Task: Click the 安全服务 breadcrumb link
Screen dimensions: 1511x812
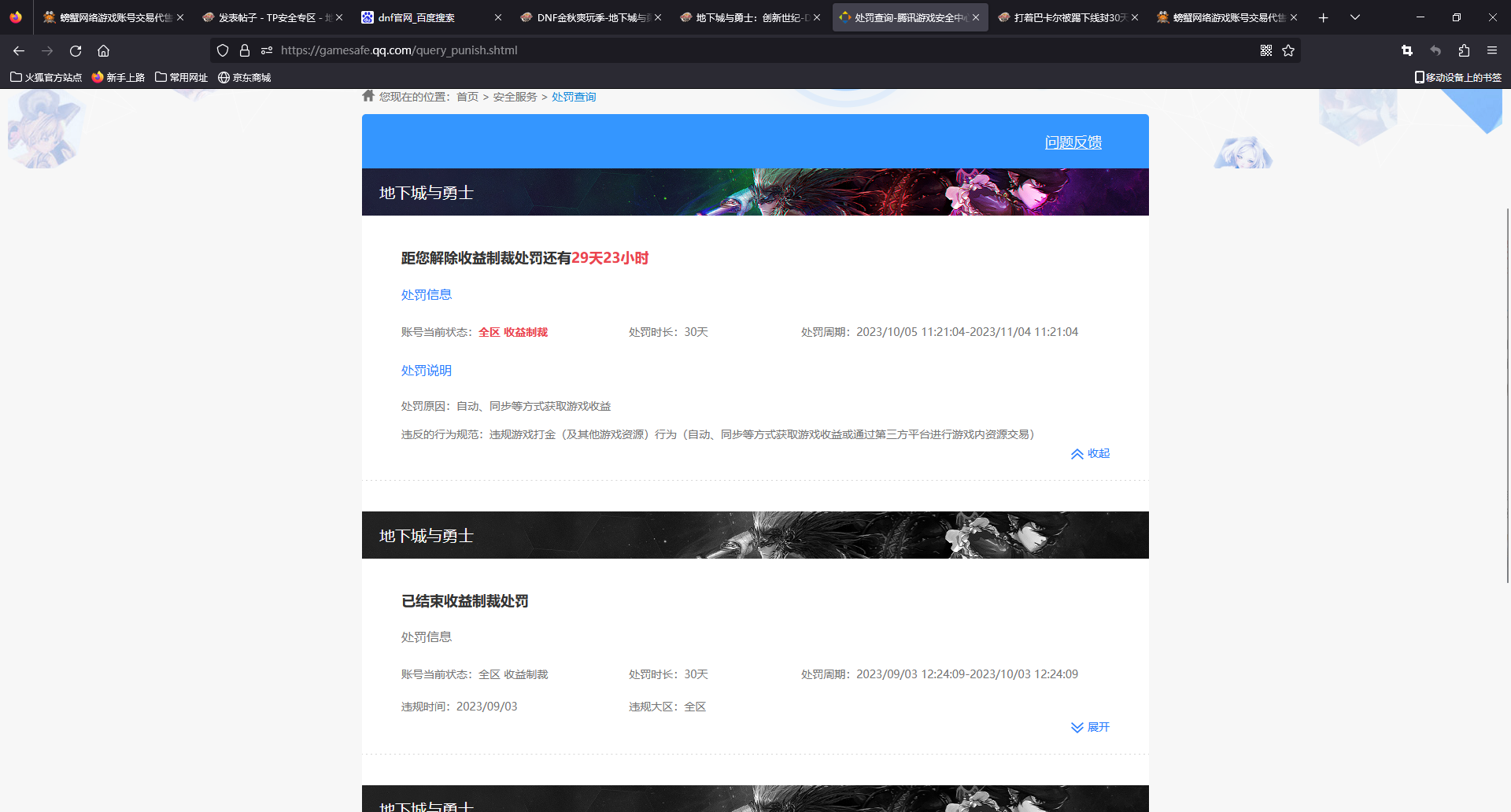Action: 515,97
